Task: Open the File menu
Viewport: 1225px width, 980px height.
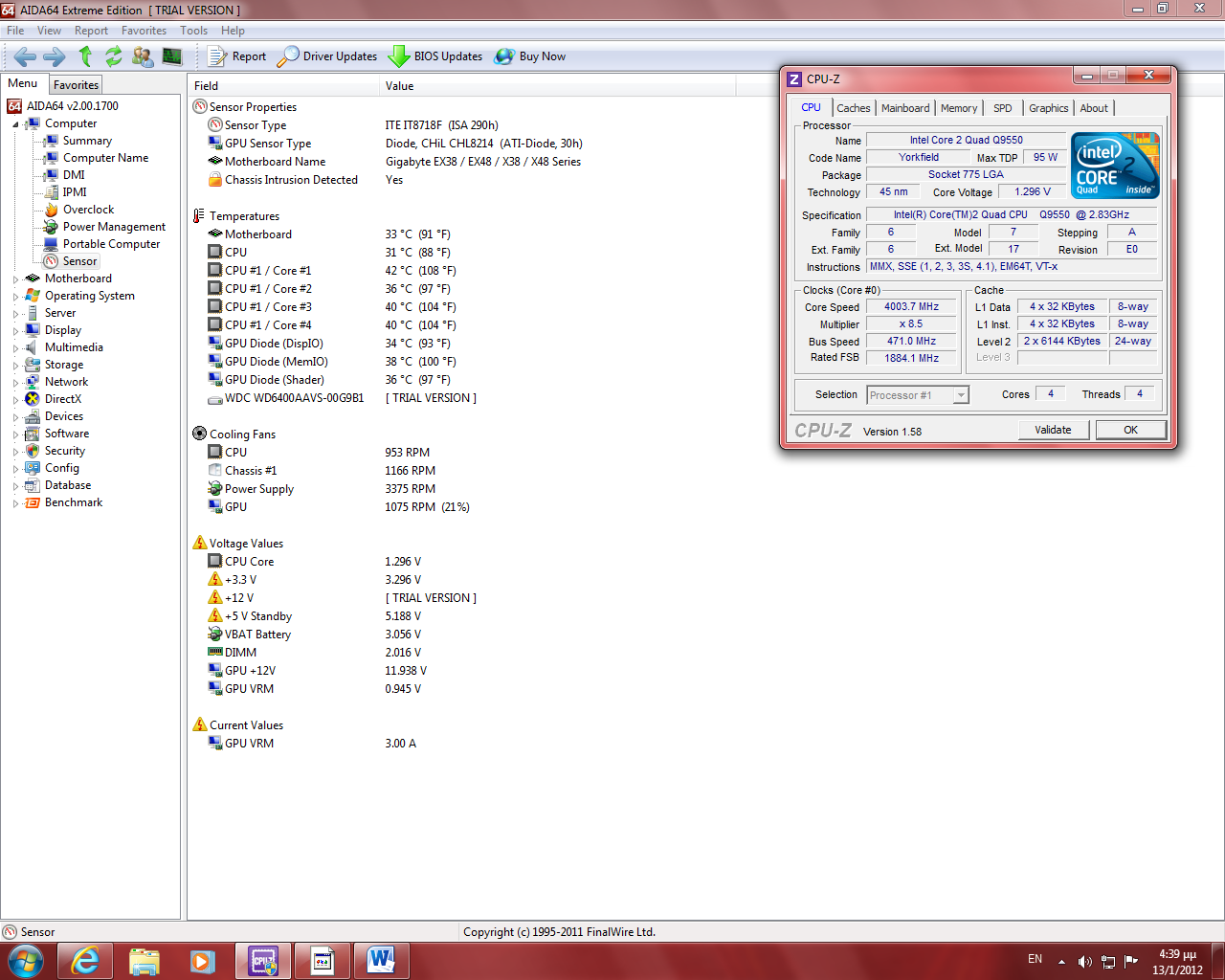Action: tap(15, 31)
